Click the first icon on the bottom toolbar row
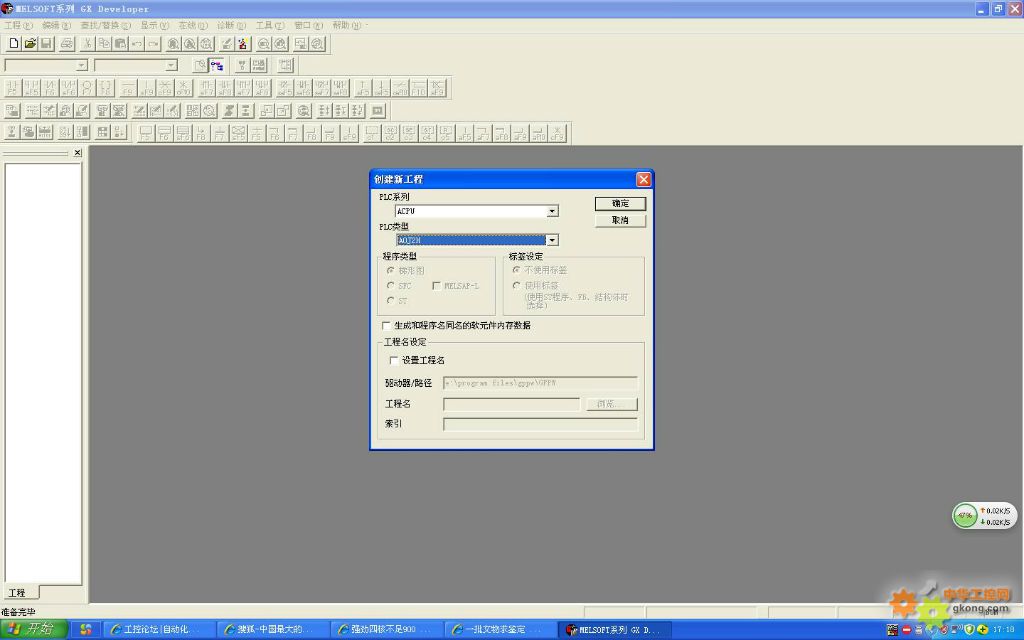The height and width of the screenshot is (640, 1024). 12,132
